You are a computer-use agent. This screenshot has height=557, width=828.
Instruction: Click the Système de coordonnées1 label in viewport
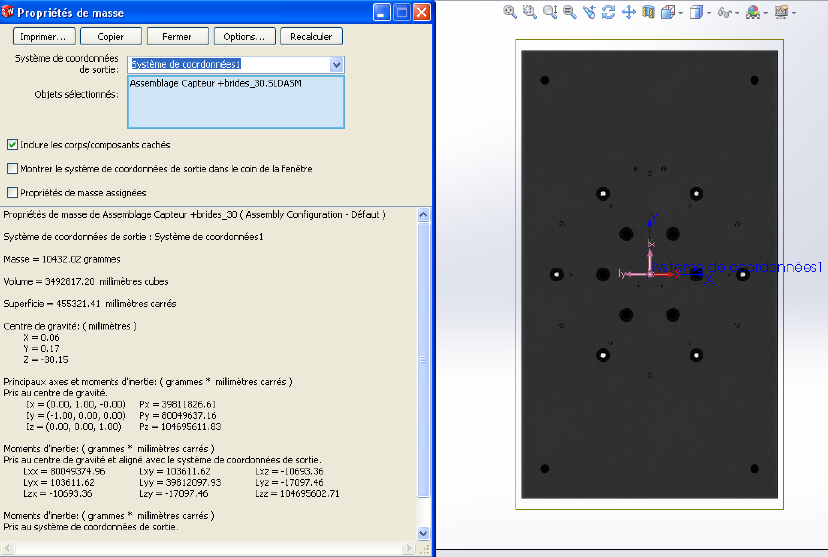737,267
